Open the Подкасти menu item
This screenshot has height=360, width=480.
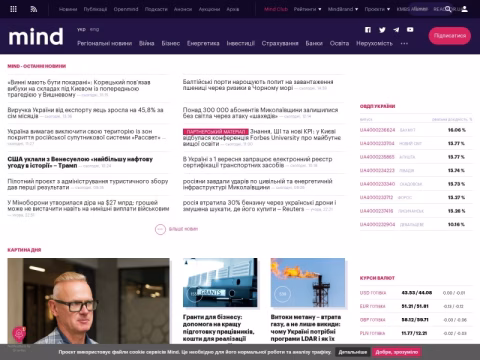156,9
